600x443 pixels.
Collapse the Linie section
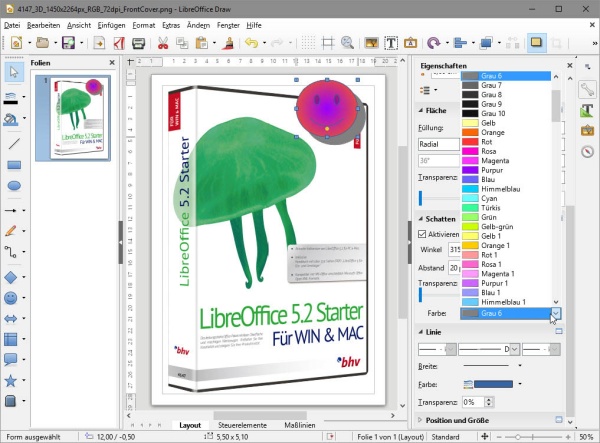(x=421, y=332)
